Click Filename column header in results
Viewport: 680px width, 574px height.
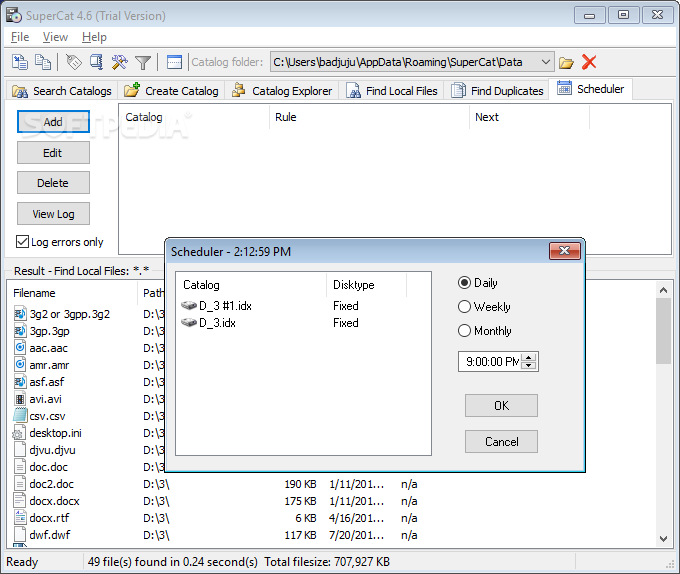click(72, 293)
